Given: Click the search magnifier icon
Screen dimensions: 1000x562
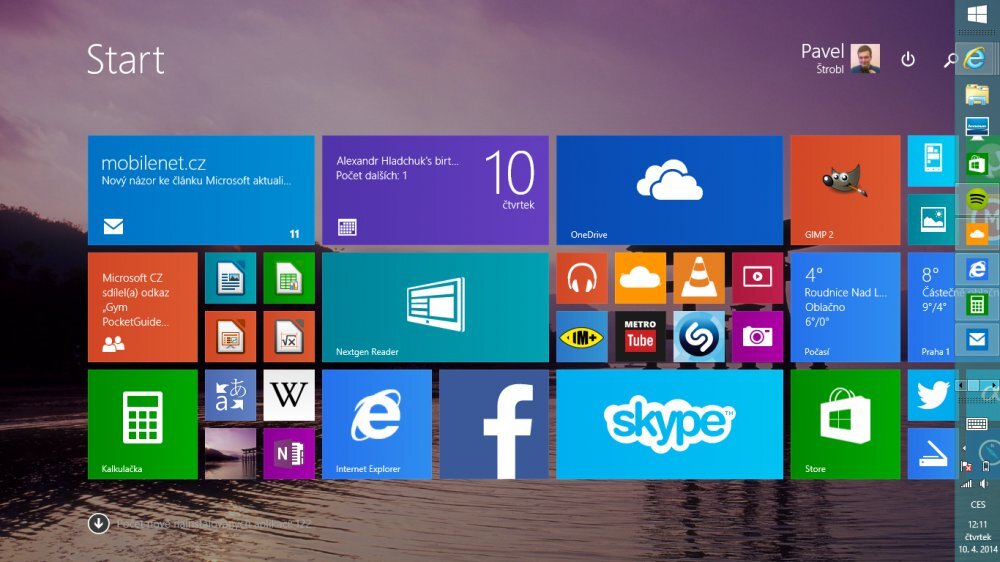Looking at the screenshot, I should [950, 60].
